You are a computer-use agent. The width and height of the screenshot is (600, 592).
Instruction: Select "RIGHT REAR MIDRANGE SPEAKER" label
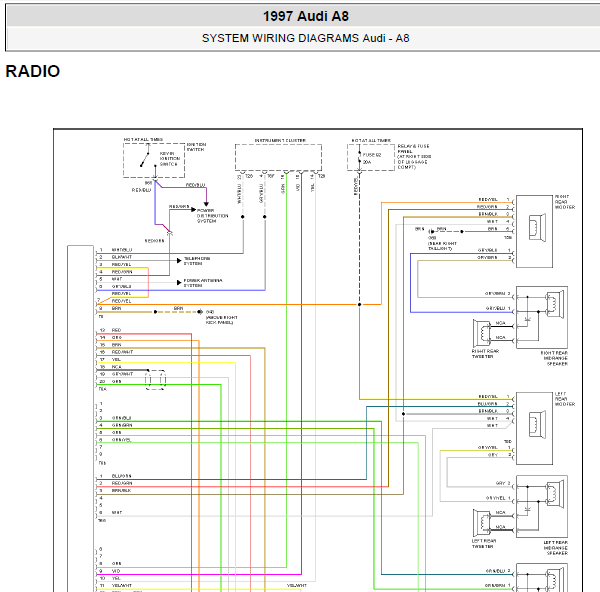554,358
